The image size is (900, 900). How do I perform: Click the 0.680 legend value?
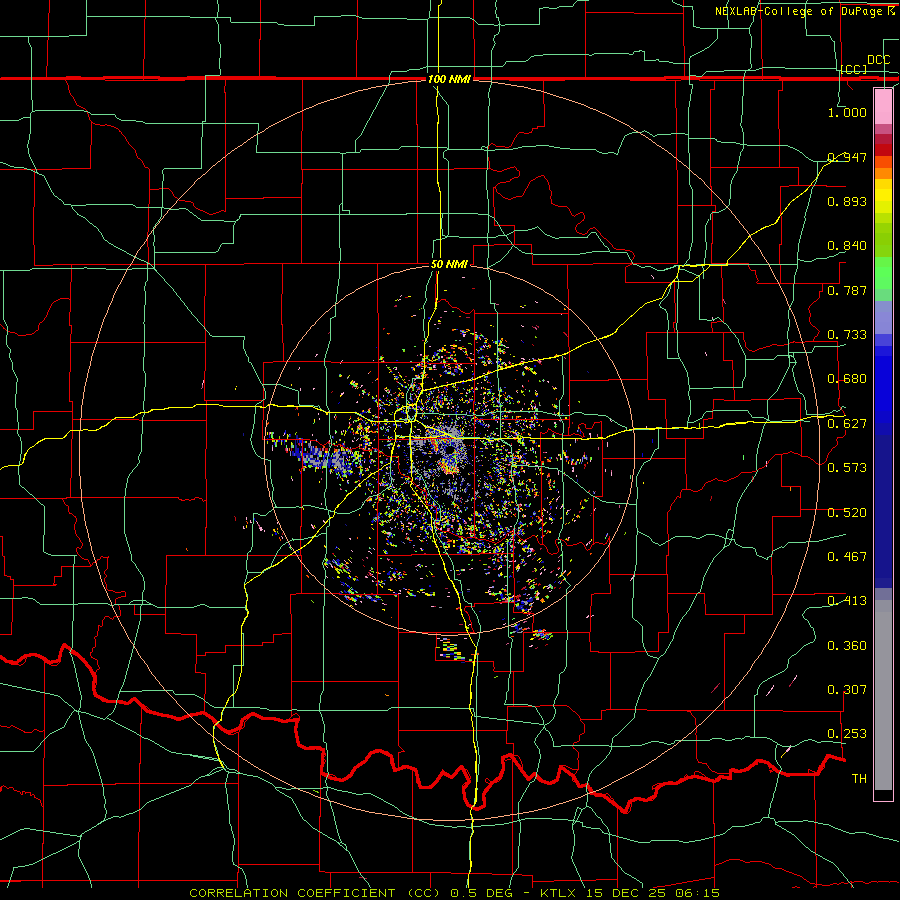click(847, 379)
